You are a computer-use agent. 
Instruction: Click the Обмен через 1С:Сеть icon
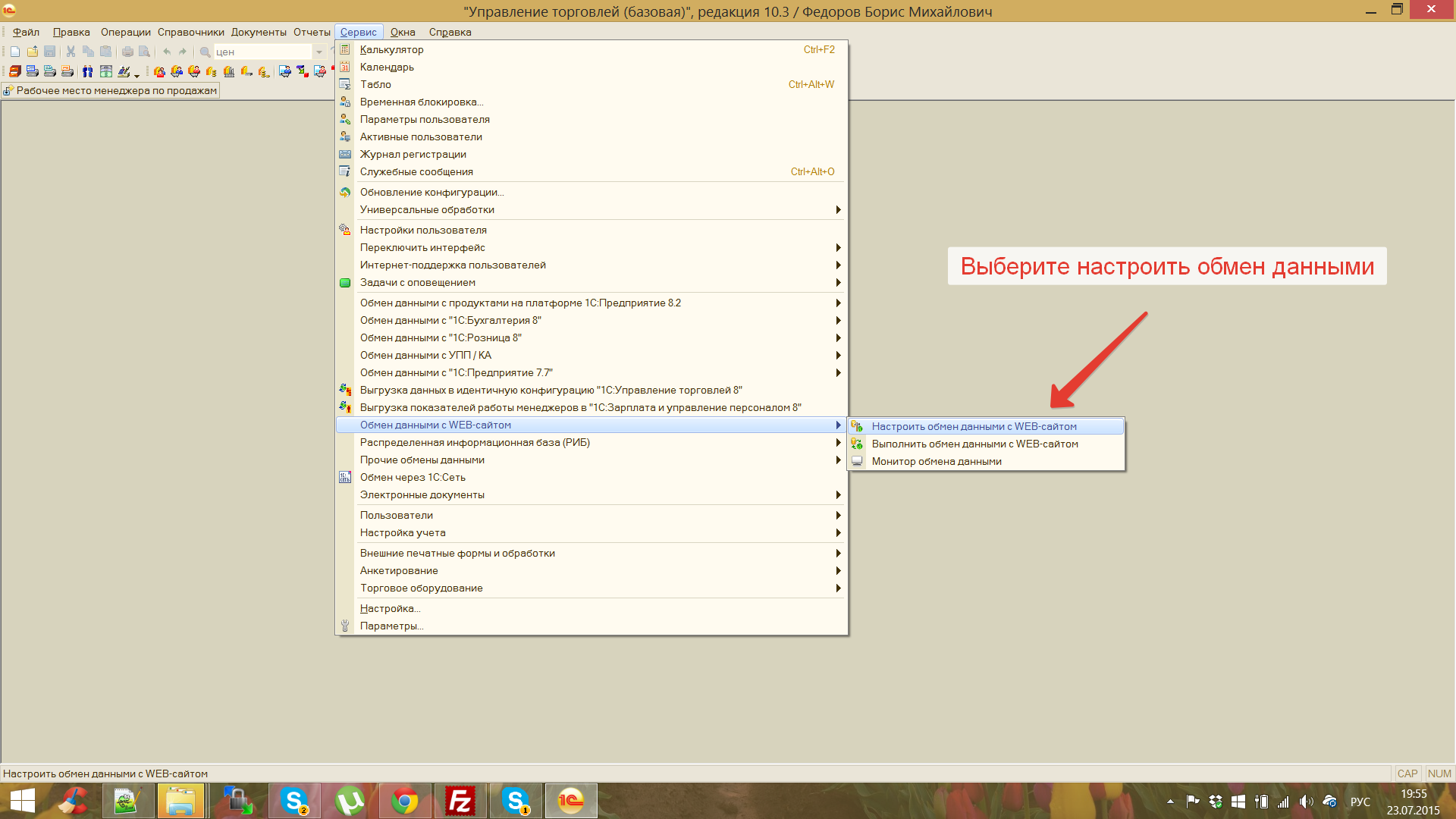(345, 477)
